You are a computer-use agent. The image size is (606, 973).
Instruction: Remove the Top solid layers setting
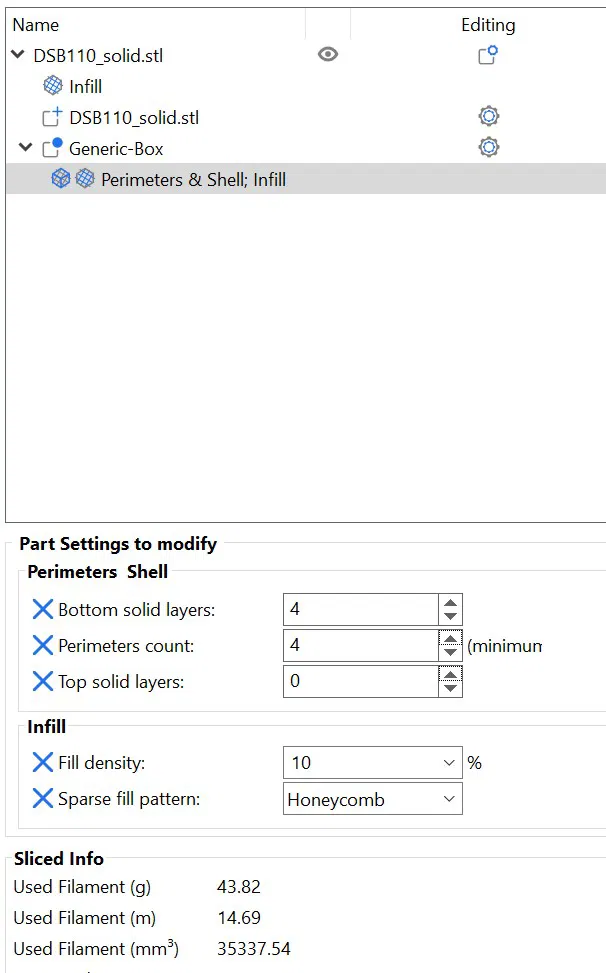coord(42,681)
